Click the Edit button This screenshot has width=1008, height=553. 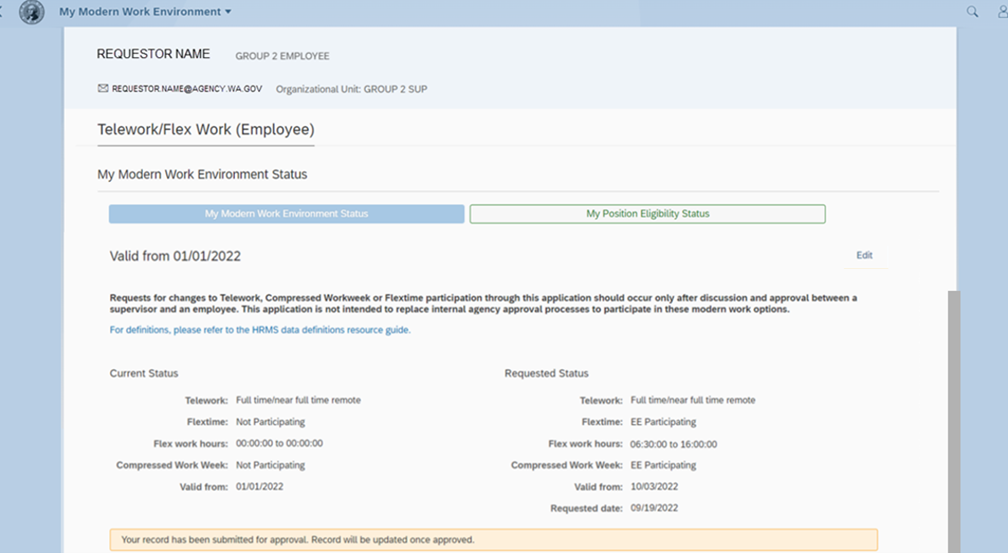tap(864, 256)
